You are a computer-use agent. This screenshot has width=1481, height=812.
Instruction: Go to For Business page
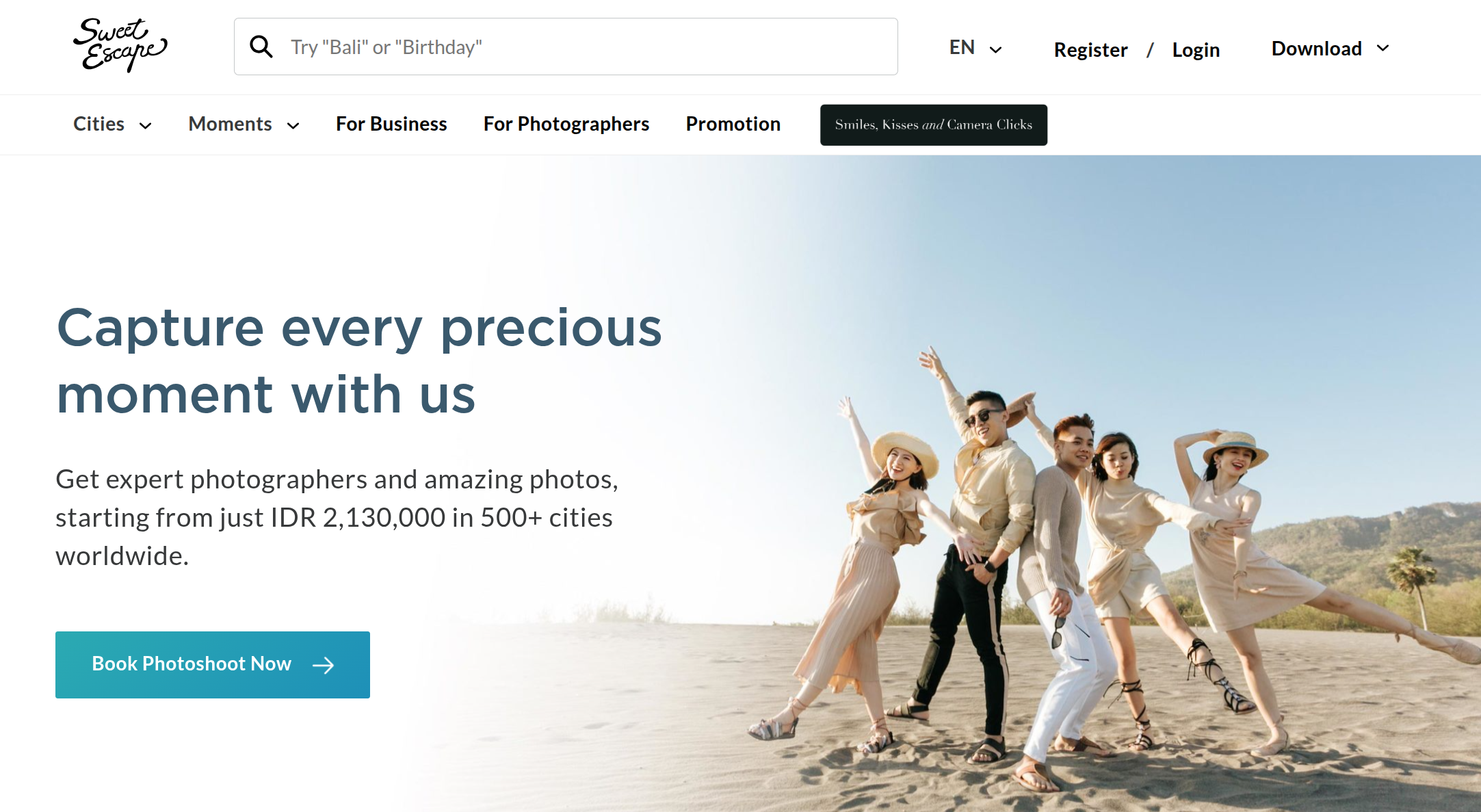(x=391, y=124)
